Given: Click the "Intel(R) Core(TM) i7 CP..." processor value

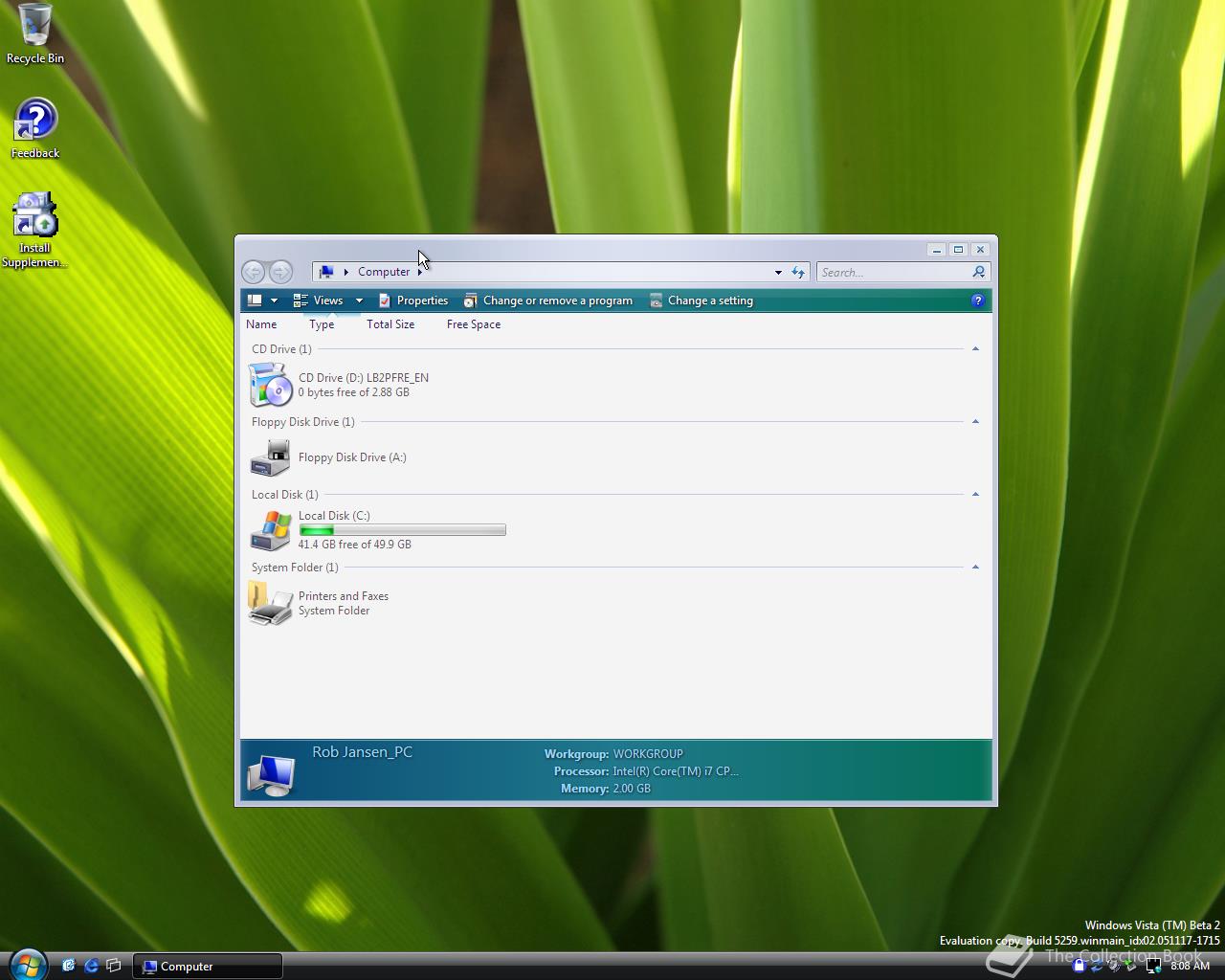Looking at the screenshot, I should click(676, 771).
